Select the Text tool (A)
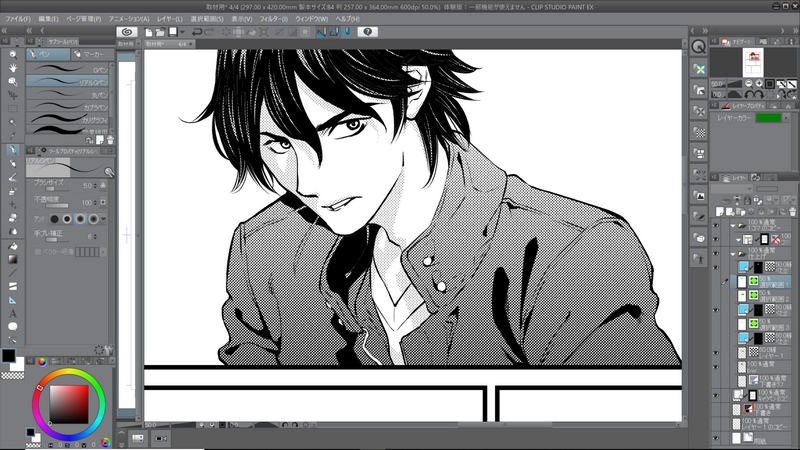The width and height of the screenshot is (800, 450). pos(13,313)
